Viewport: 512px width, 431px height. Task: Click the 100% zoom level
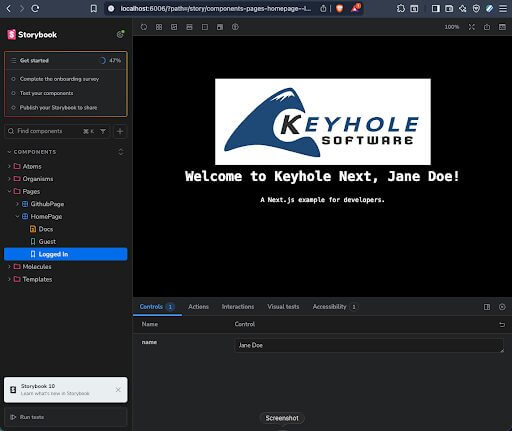(452, 27)
